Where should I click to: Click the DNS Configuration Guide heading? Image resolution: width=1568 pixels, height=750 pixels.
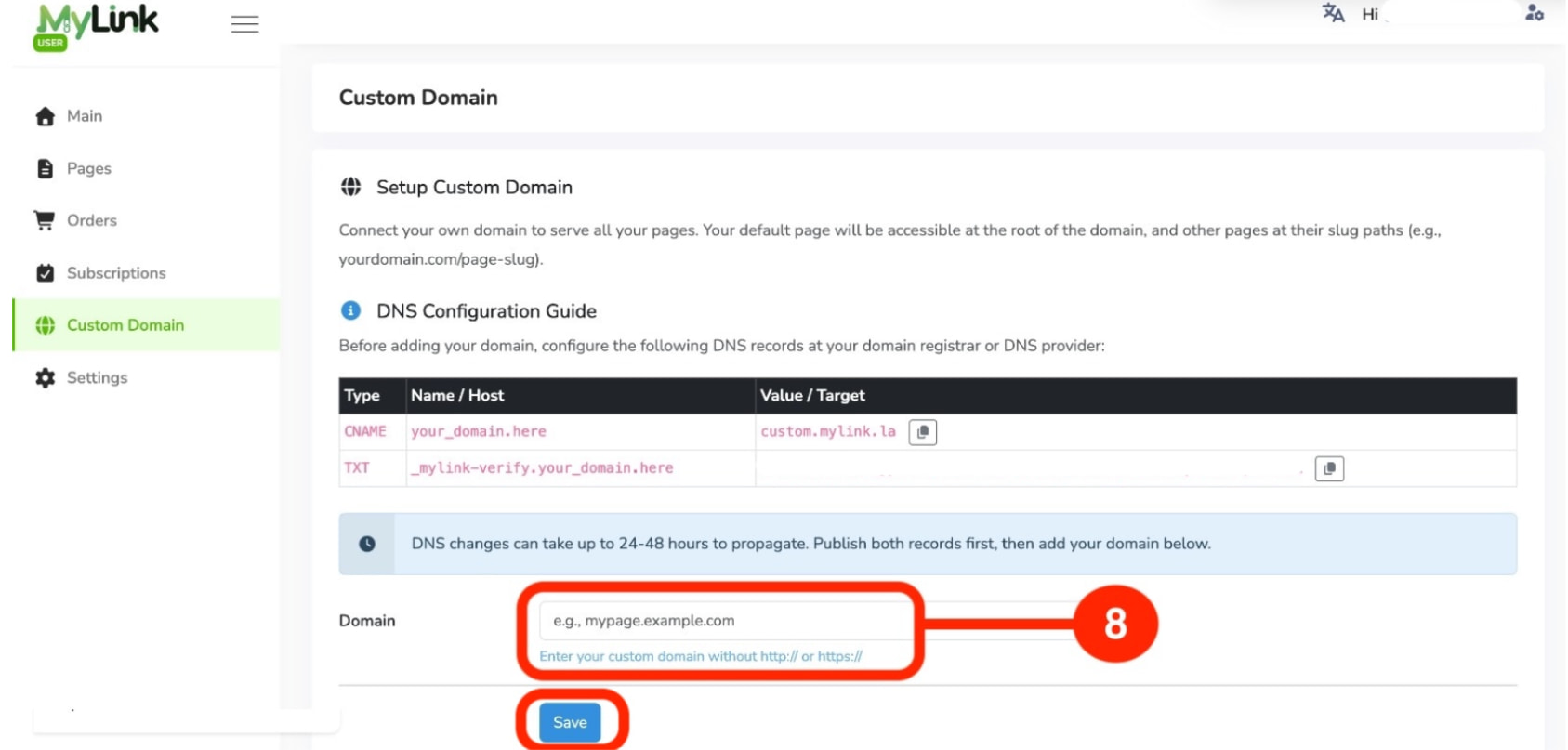486,310
